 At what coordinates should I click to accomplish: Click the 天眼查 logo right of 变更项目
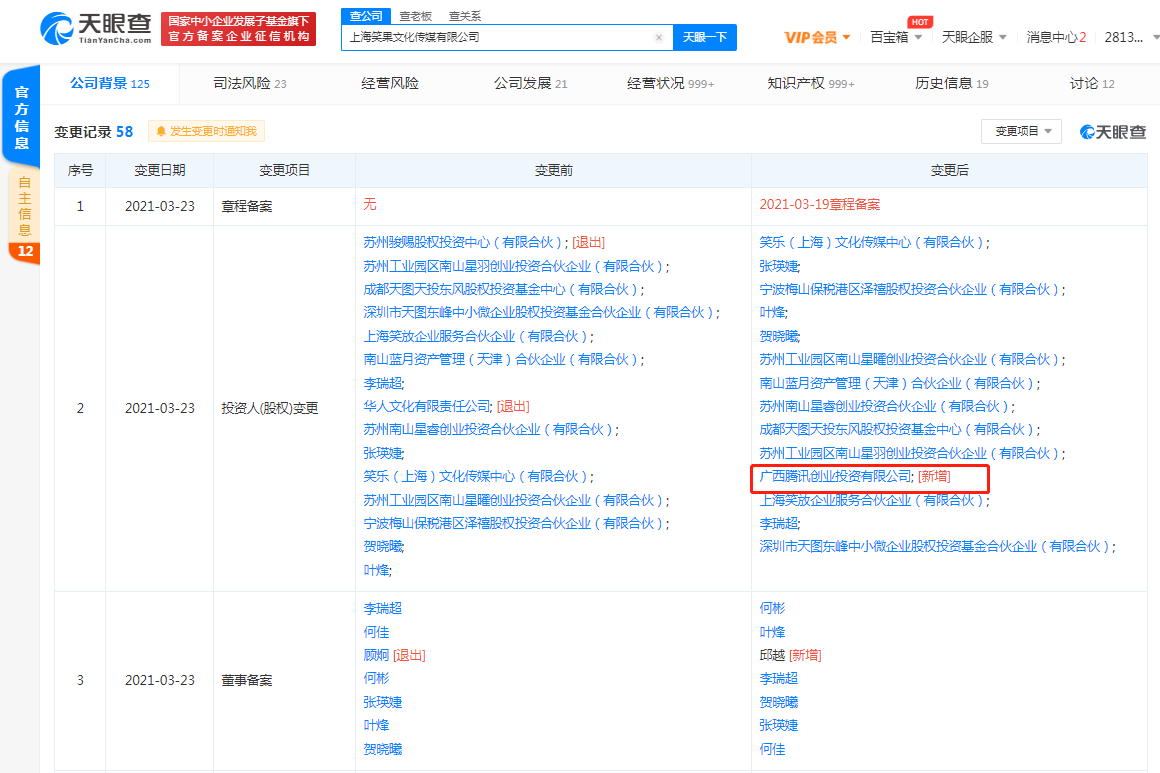click(1113, 132)
